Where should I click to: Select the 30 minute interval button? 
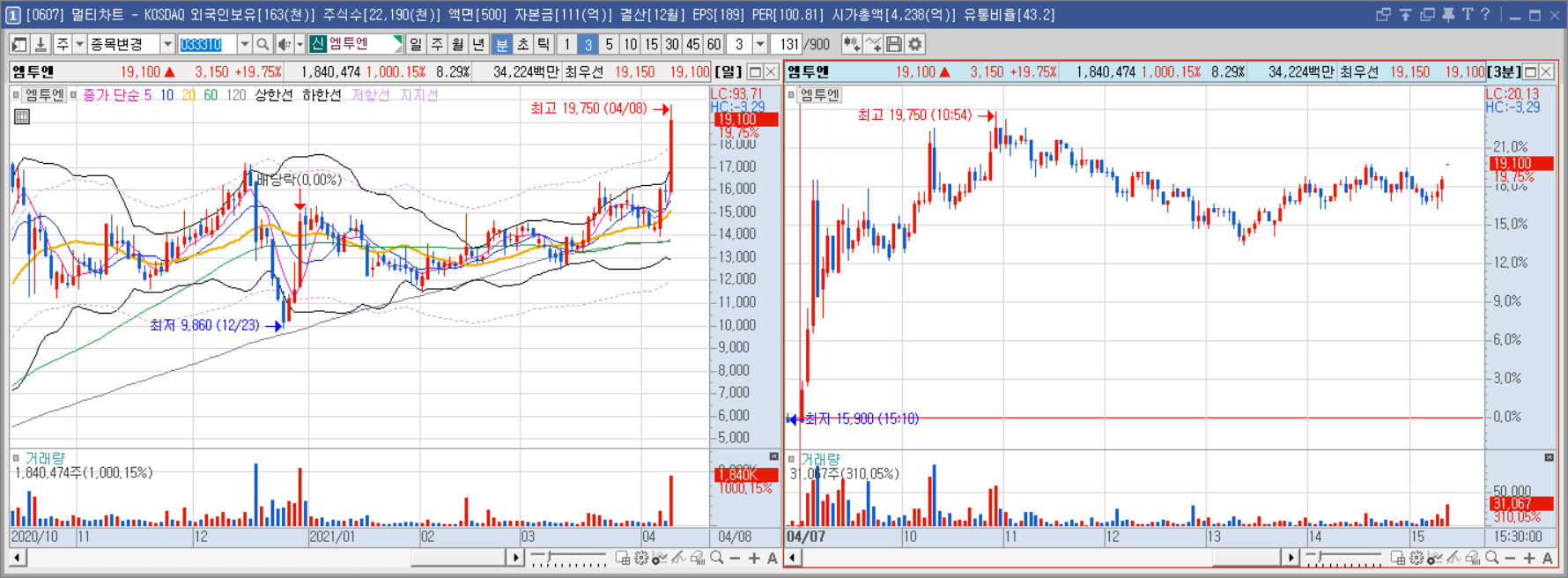672,44
